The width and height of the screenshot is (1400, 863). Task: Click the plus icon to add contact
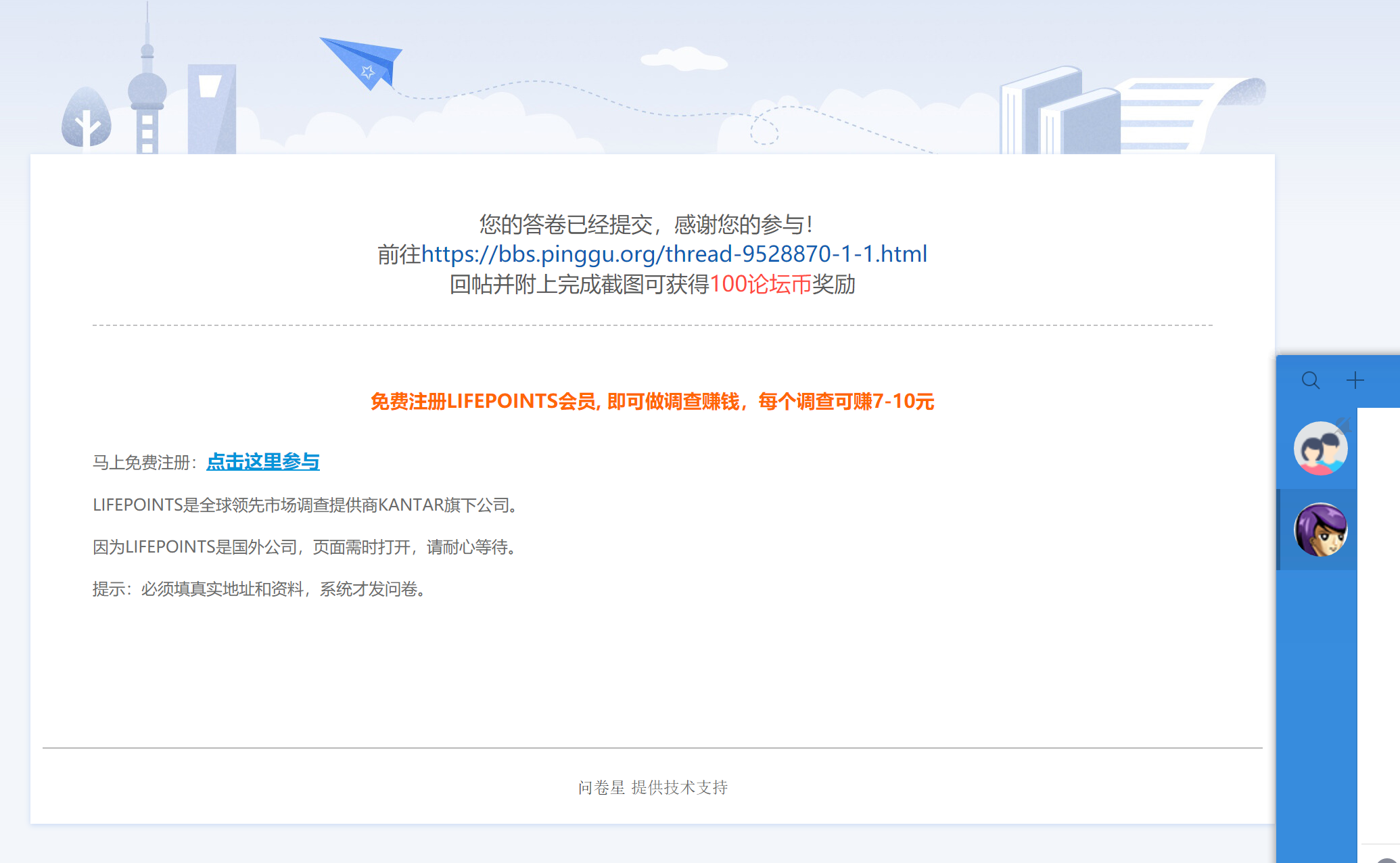(x=1355, y=380)
